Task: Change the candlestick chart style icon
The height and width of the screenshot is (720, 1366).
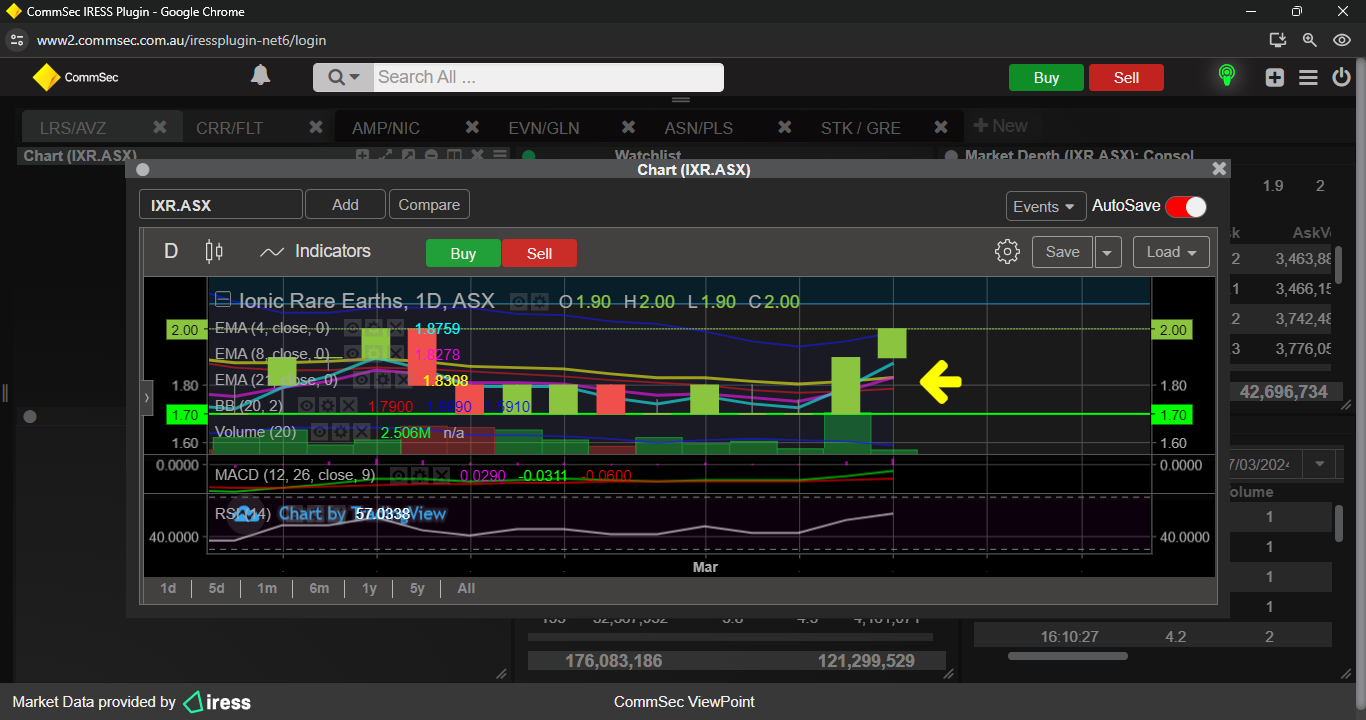Action: click(x=213, y=252)
